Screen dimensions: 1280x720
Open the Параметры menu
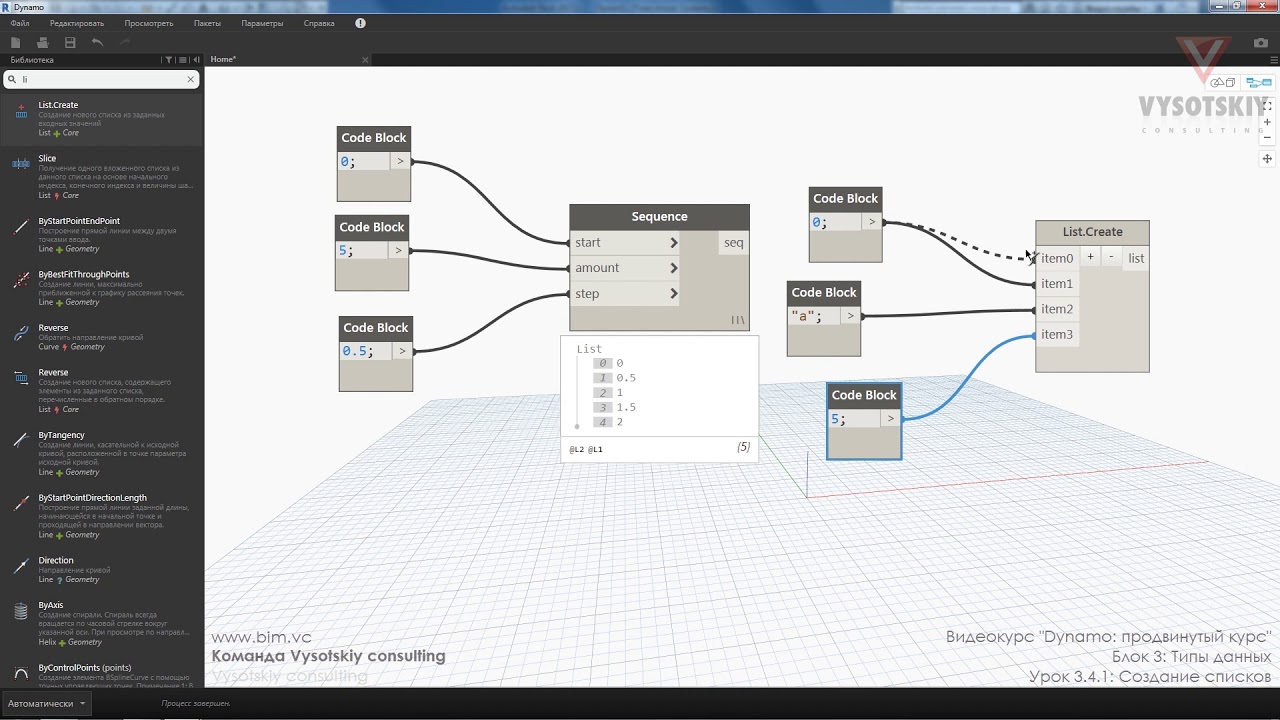tap(262, 23)
